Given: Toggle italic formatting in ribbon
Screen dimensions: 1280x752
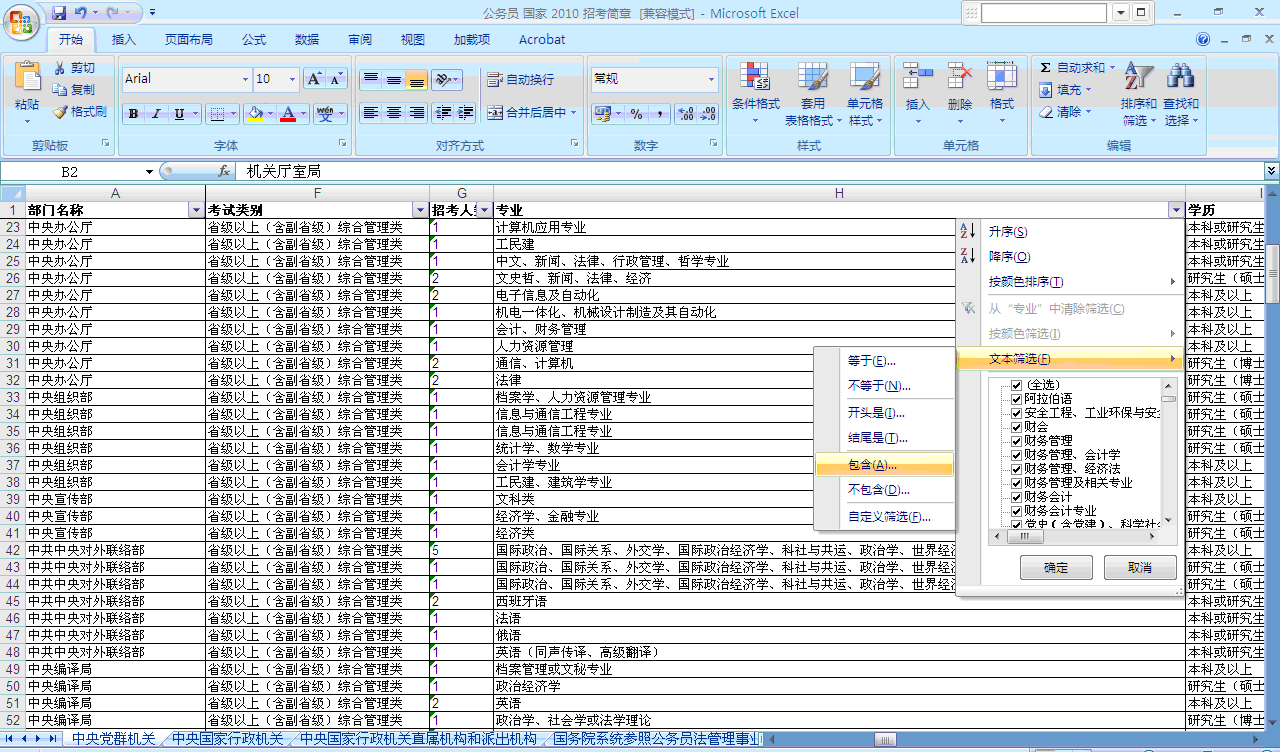Looking at the screenshot, I should 156,114.
